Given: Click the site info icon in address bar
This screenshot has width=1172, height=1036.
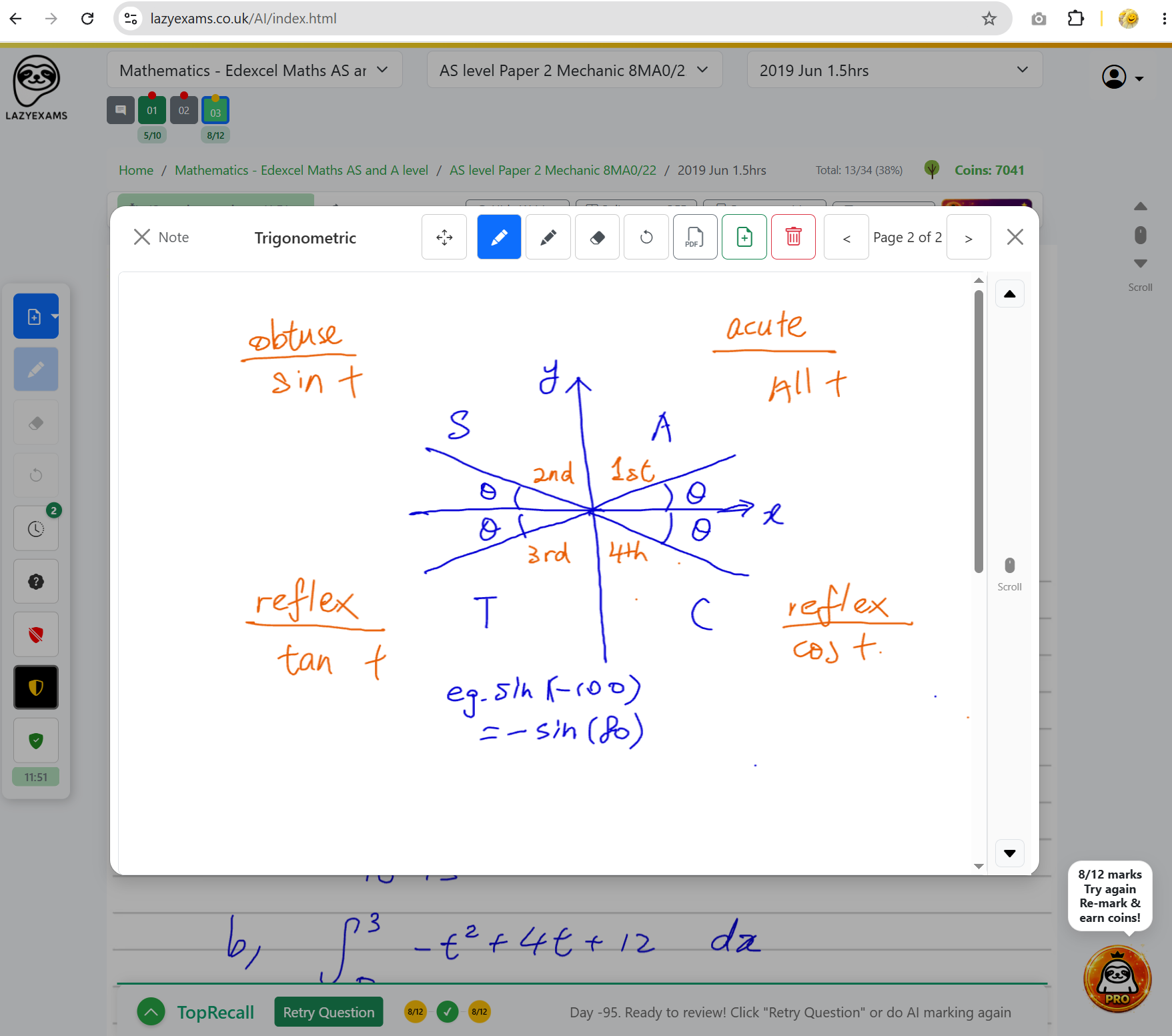Looking at the screenshot, I should tap(131, 19).
